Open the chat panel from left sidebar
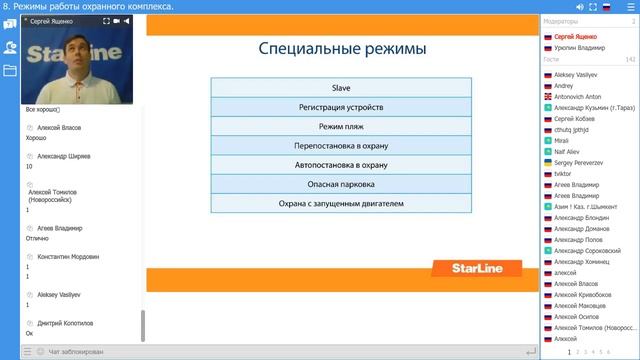The height and width of the screenshot is (360, 640). [10, 24]
